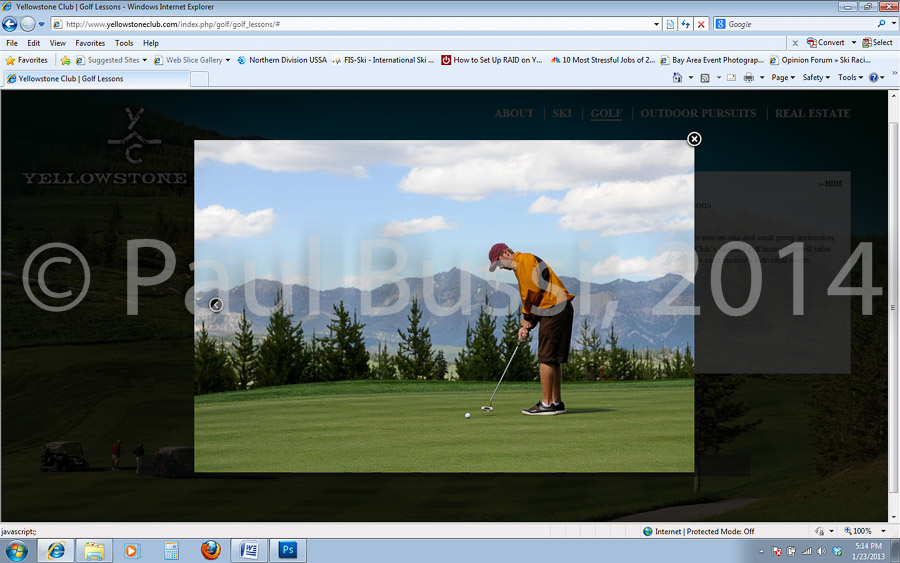Open Windows Explorer folder from taskbar
Viewport: 900px width, 563px height.
click(94, 551)
